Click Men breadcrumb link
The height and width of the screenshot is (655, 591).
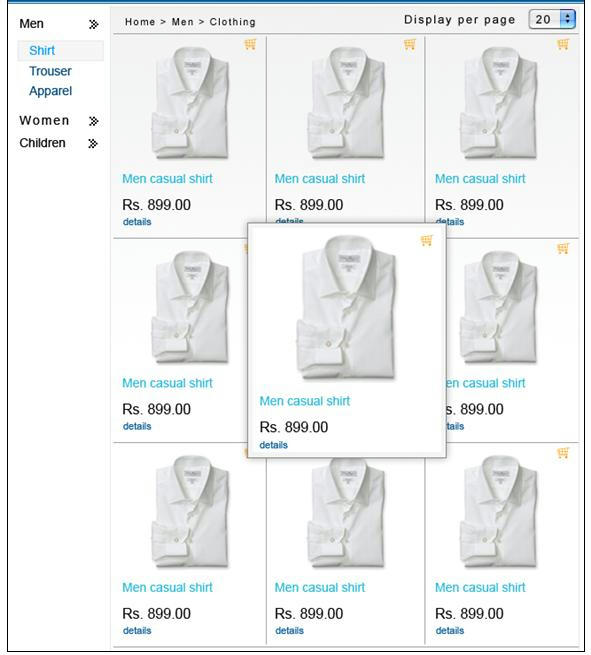[x=183, y=22]
